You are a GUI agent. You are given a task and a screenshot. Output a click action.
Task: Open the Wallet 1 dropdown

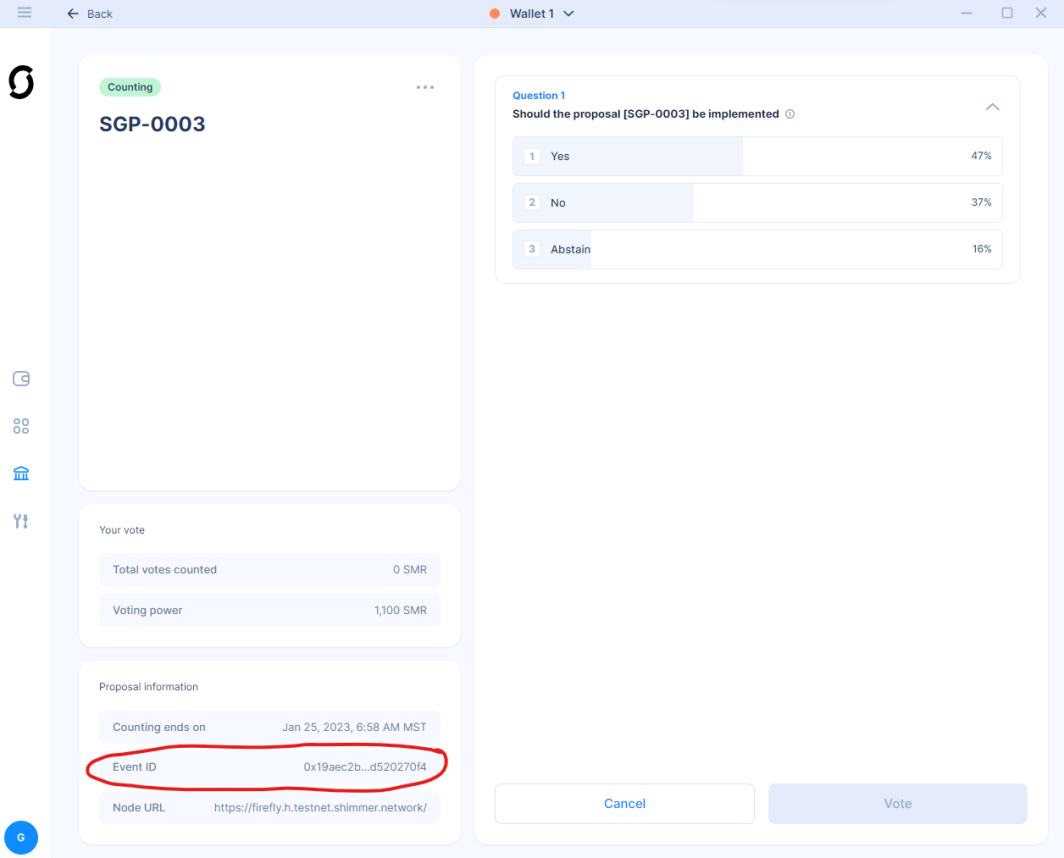[531, 13]
